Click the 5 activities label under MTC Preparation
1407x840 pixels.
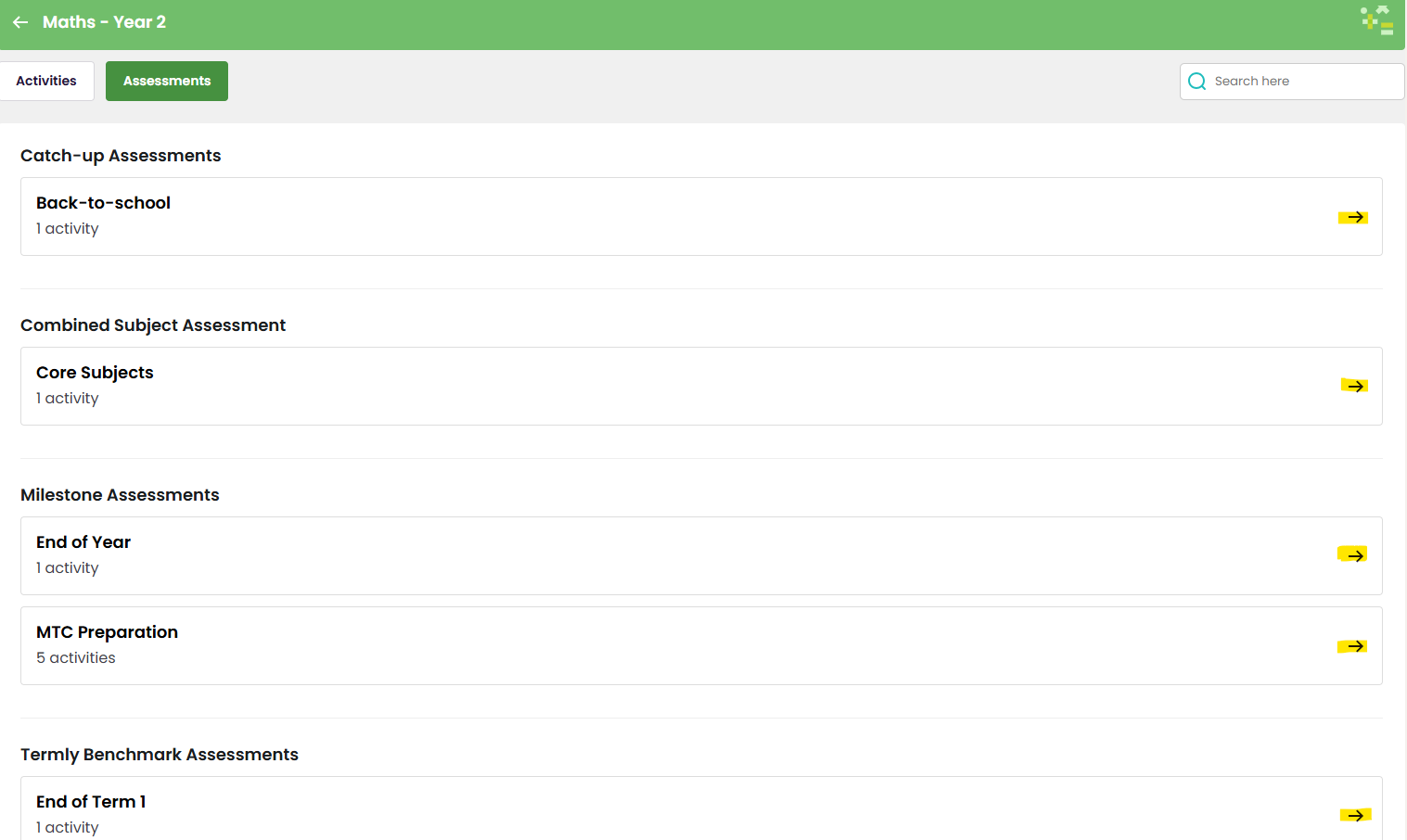pyautogui.click(x=76, y=658)
